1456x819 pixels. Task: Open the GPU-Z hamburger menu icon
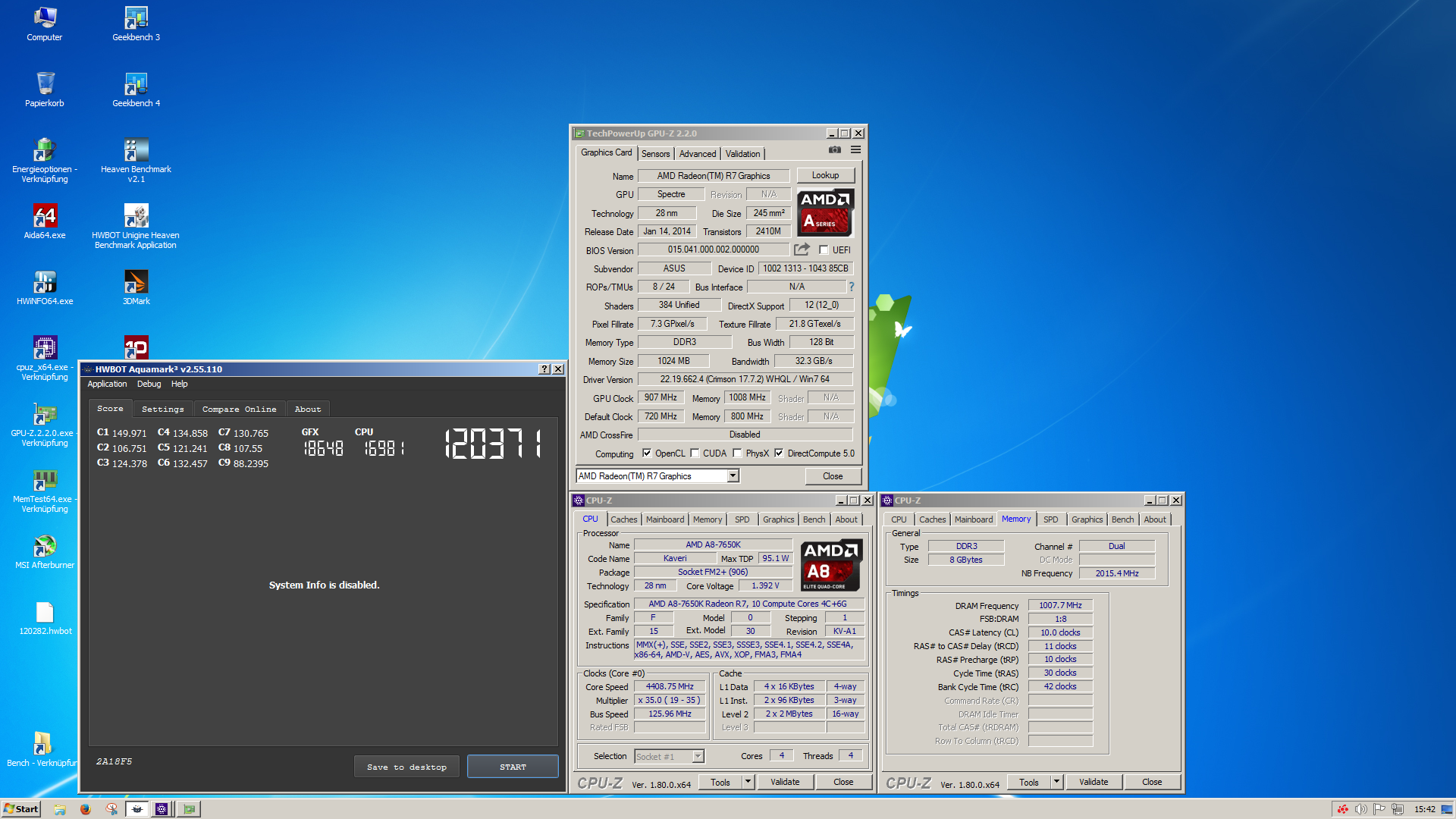[x=855, y=150]
